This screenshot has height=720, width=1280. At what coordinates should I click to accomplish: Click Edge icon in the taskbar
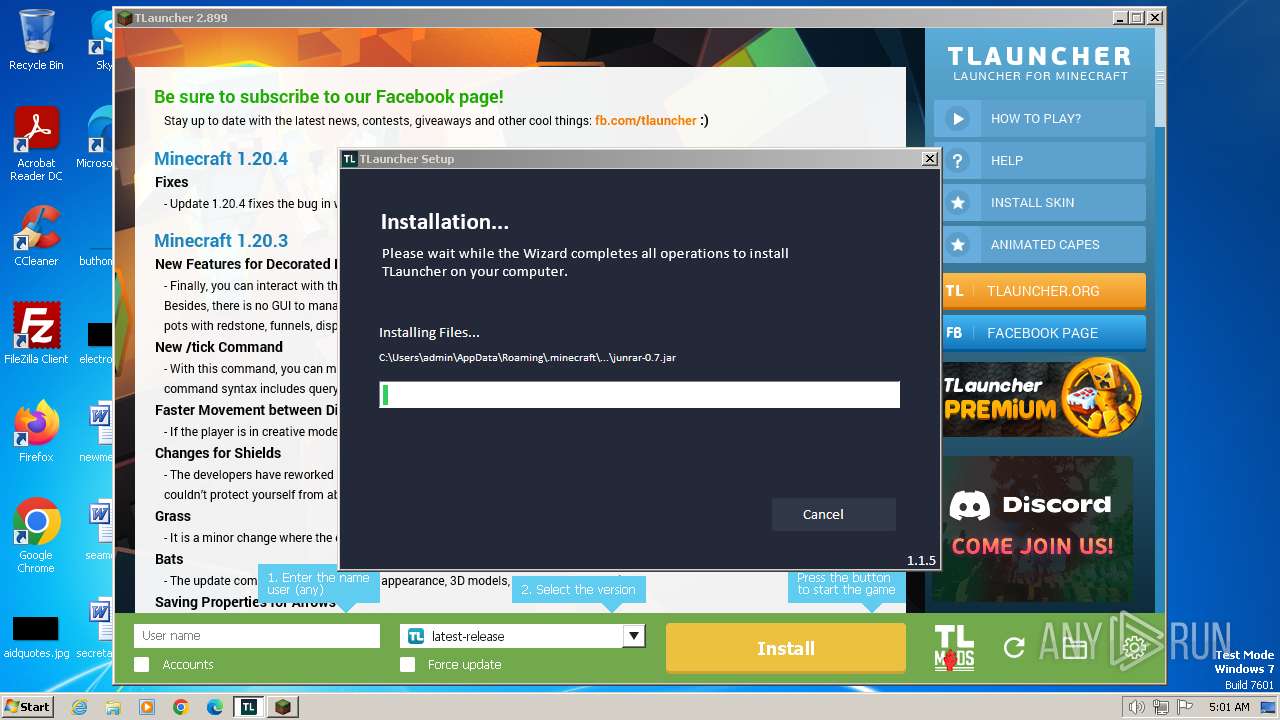215,707
